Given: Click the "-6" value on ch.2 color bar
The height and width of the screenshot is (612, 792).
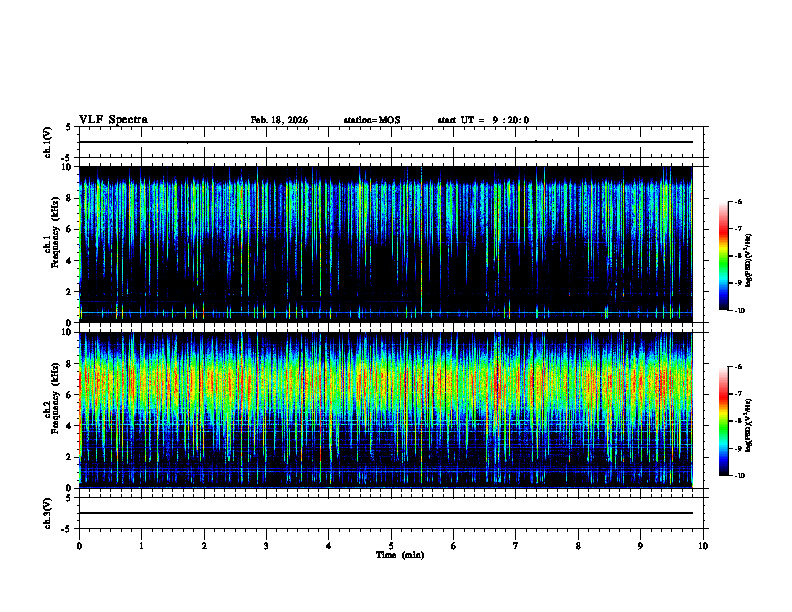Looking at the screenshot, I should [x=738, y=367].
